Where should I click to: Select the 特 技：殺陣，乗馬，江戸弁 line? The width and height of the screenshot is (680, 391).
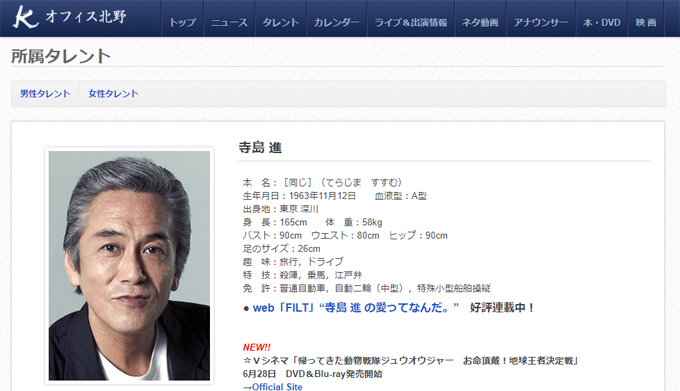click(x=302, y=275)
